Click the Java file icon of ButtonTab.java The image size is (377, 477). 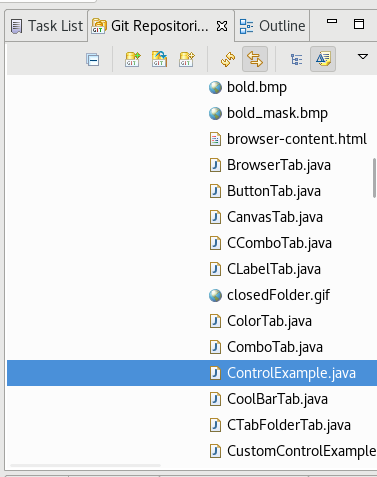(x=215, y=191)
